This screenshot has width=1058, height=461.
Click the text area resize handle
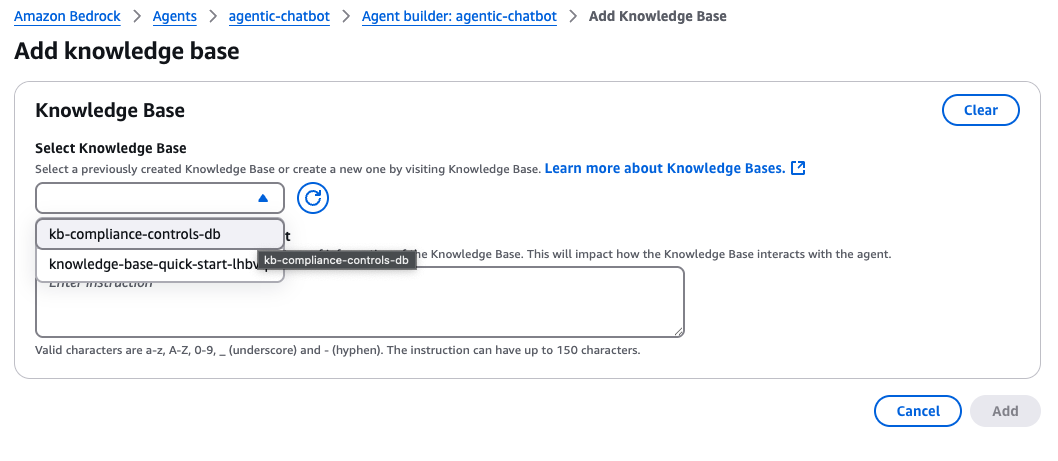pyautogui.click(x=678, y=331)
